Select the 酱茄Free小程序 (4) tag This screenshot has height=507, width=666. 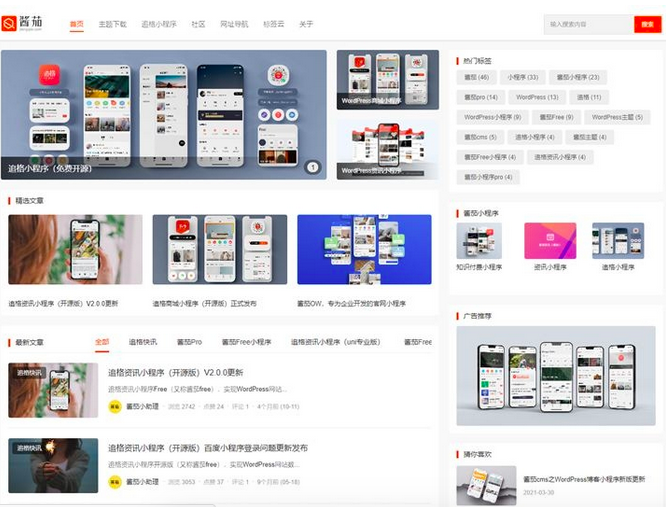(490, 157)
